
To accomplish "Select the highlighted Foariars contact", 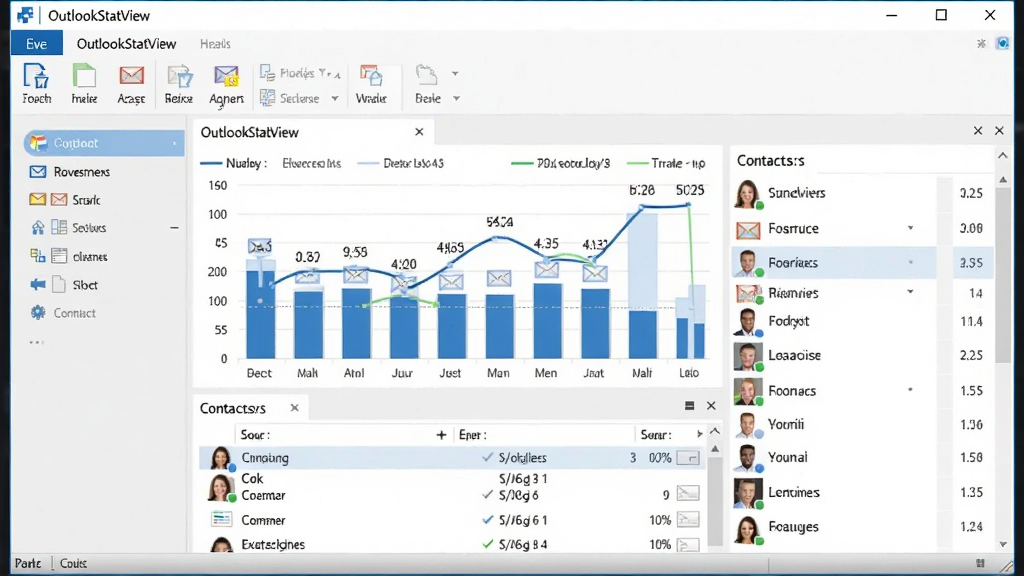I will 862,263.
